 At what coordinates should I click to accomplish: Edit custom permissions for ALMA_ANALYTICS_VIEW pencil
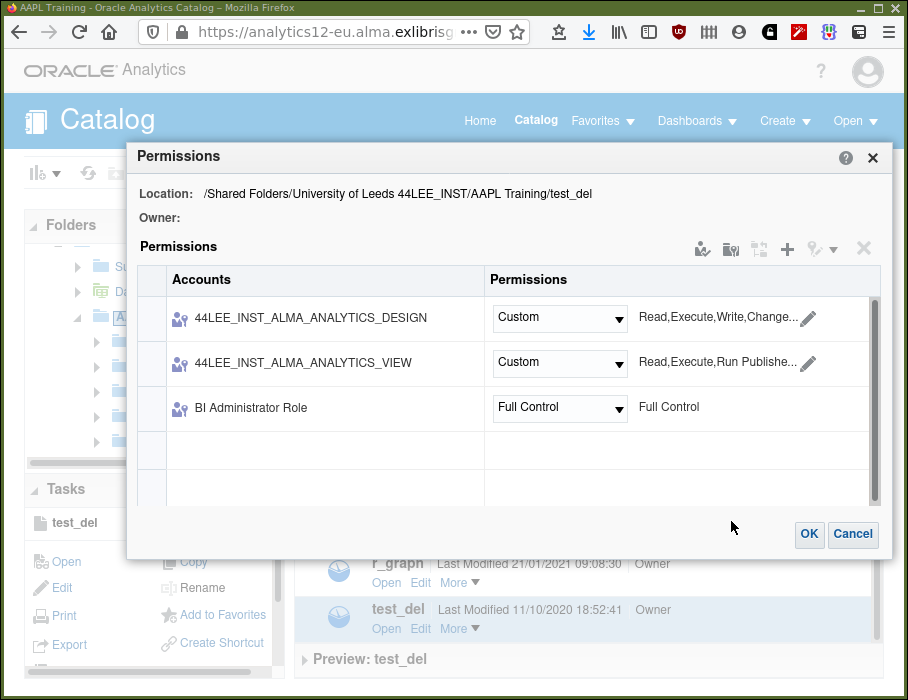pyautogui.click(x=808, y=364)
